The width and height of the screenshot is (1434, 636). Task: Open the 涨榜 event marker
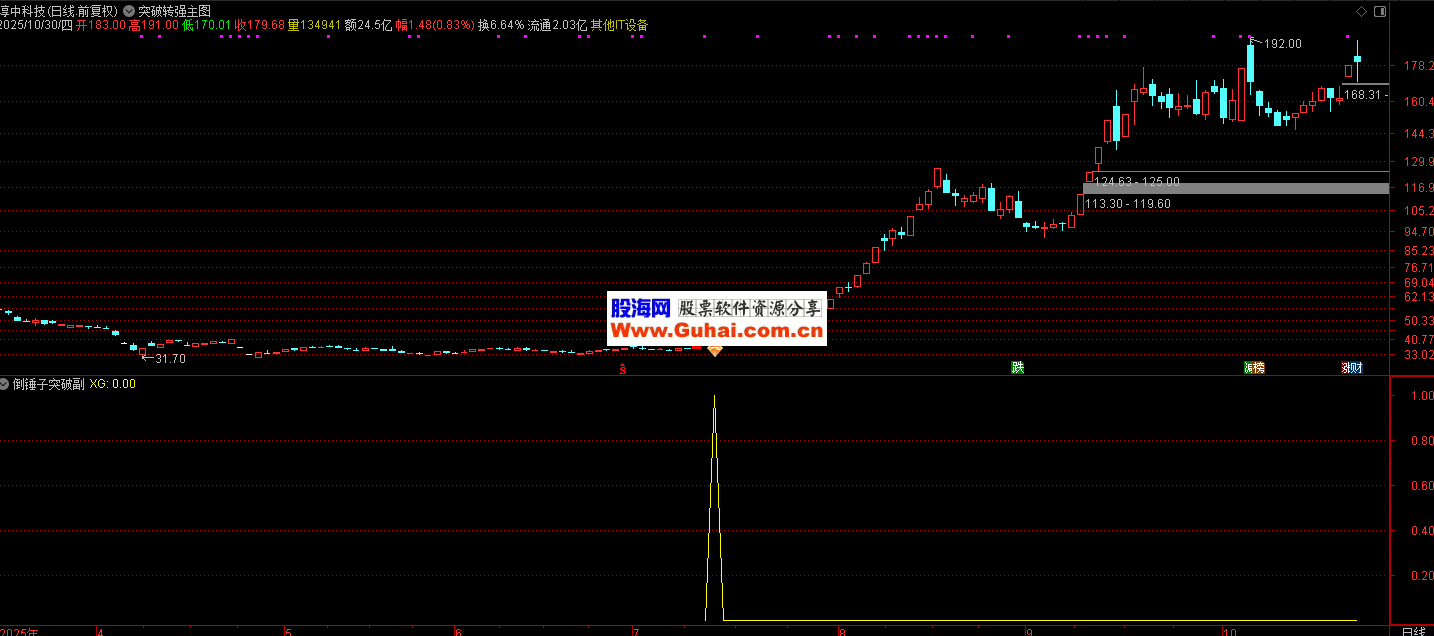[x=1253, y=367]
